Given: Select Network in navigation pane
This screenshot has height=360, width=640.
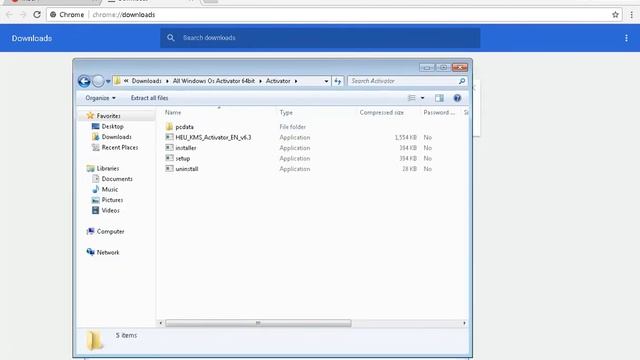Looking at the screenshot, I should click(x=108, y=252).
